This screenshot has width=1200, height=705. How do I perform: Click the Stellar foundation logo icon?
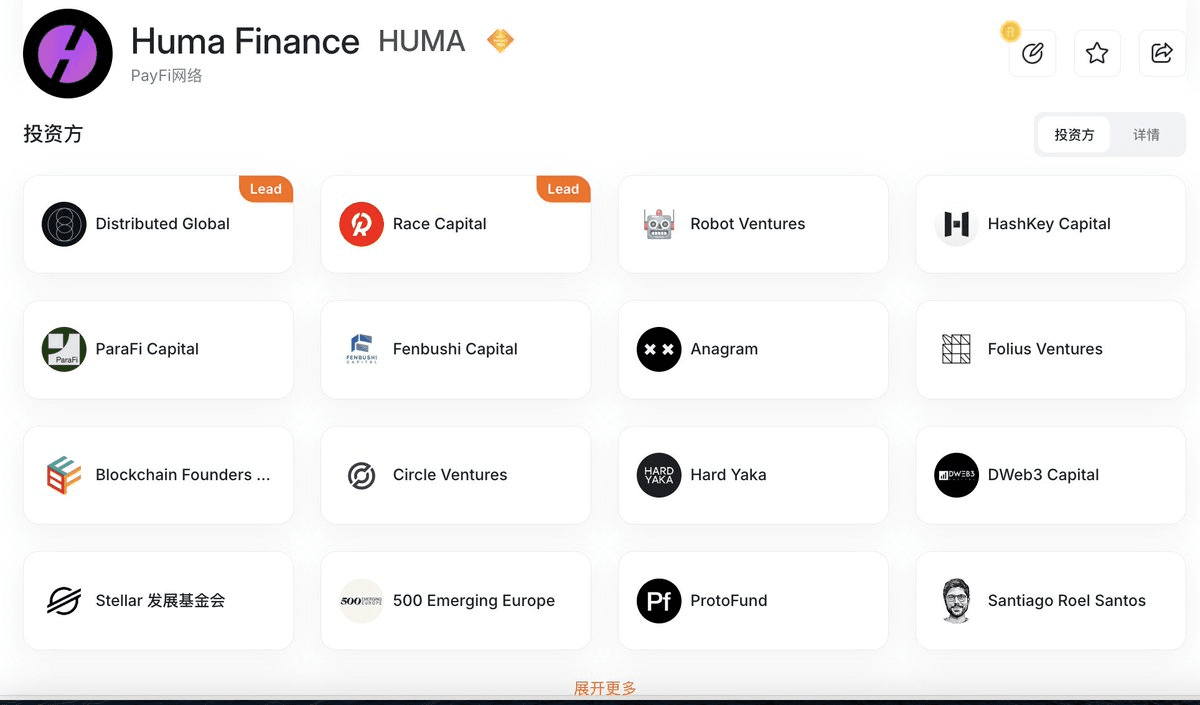click(x=64, y=601)
